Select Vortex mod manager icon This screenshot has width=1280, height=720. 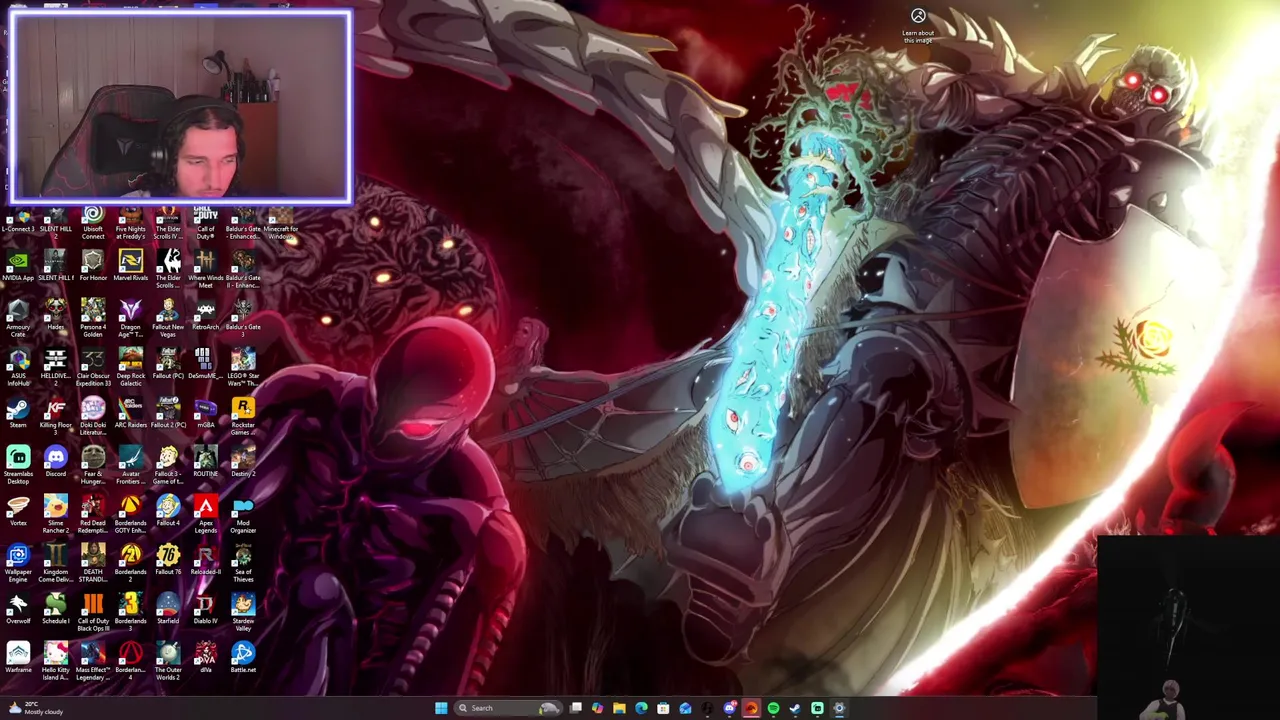click(18, 510)
